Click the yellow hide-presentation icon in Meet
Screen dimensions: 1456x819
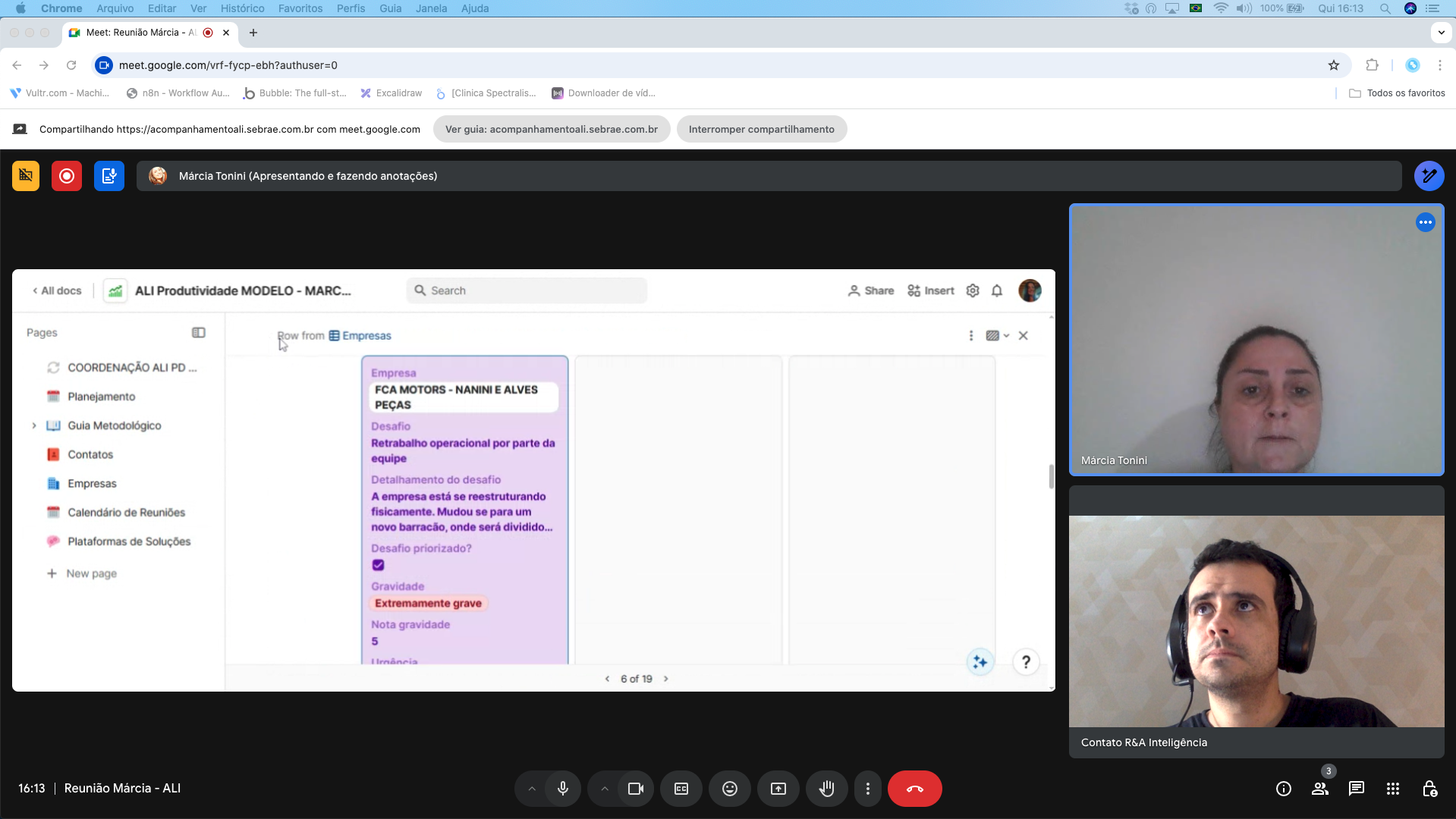(x=26, y=176)
